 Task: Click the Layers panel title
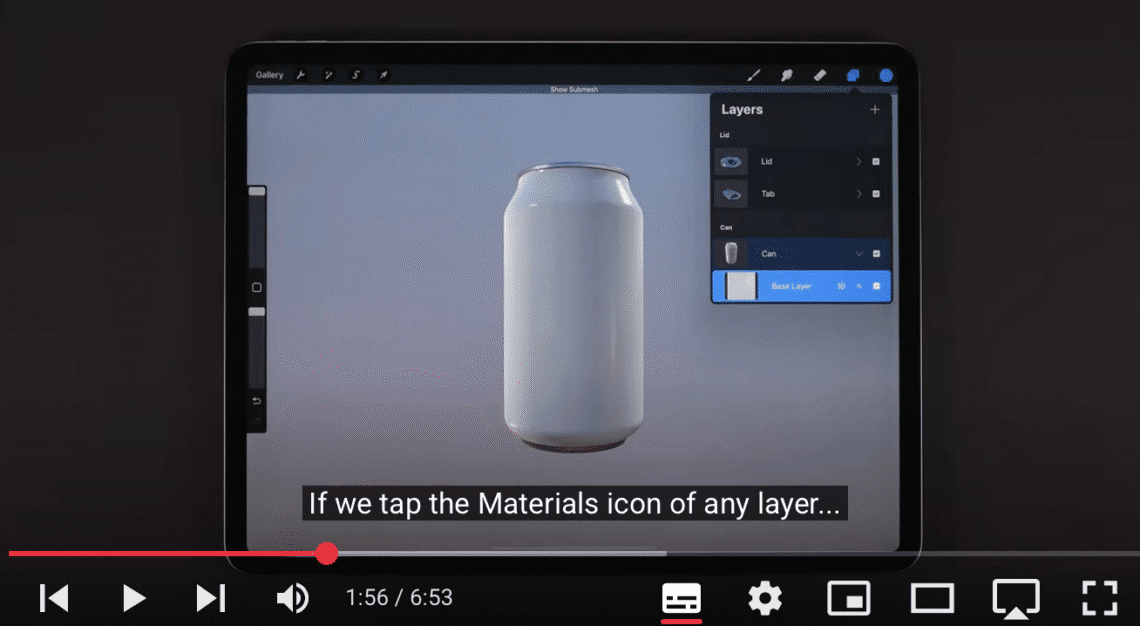coord(742,110)
